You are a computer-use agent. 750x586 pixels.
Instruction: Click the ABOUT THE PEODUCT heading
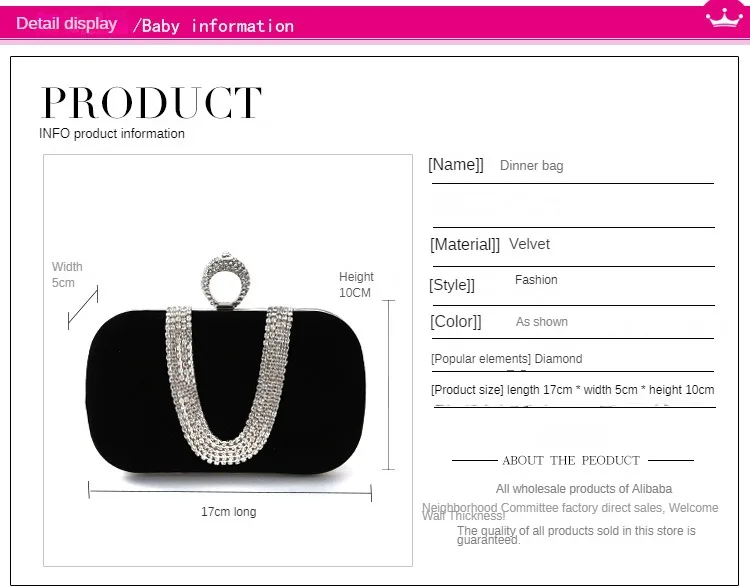click(x=571, y=461)
